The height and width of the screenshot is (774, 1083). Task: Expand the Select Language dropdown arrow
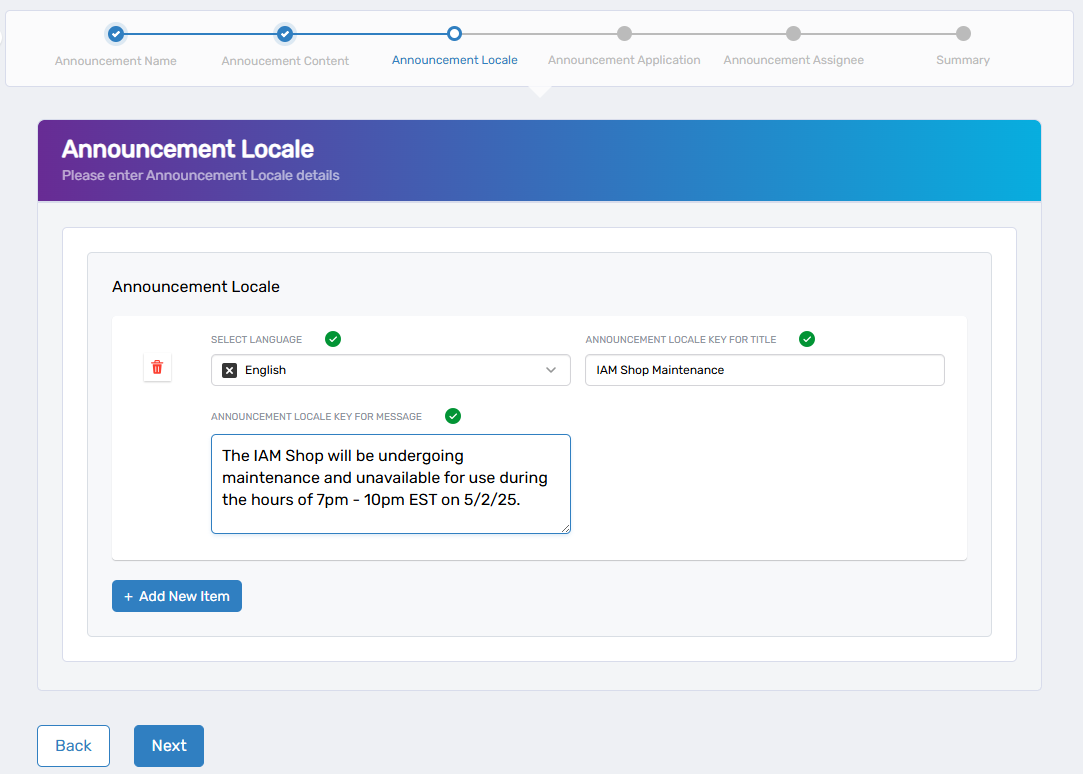tap(551, 370)
